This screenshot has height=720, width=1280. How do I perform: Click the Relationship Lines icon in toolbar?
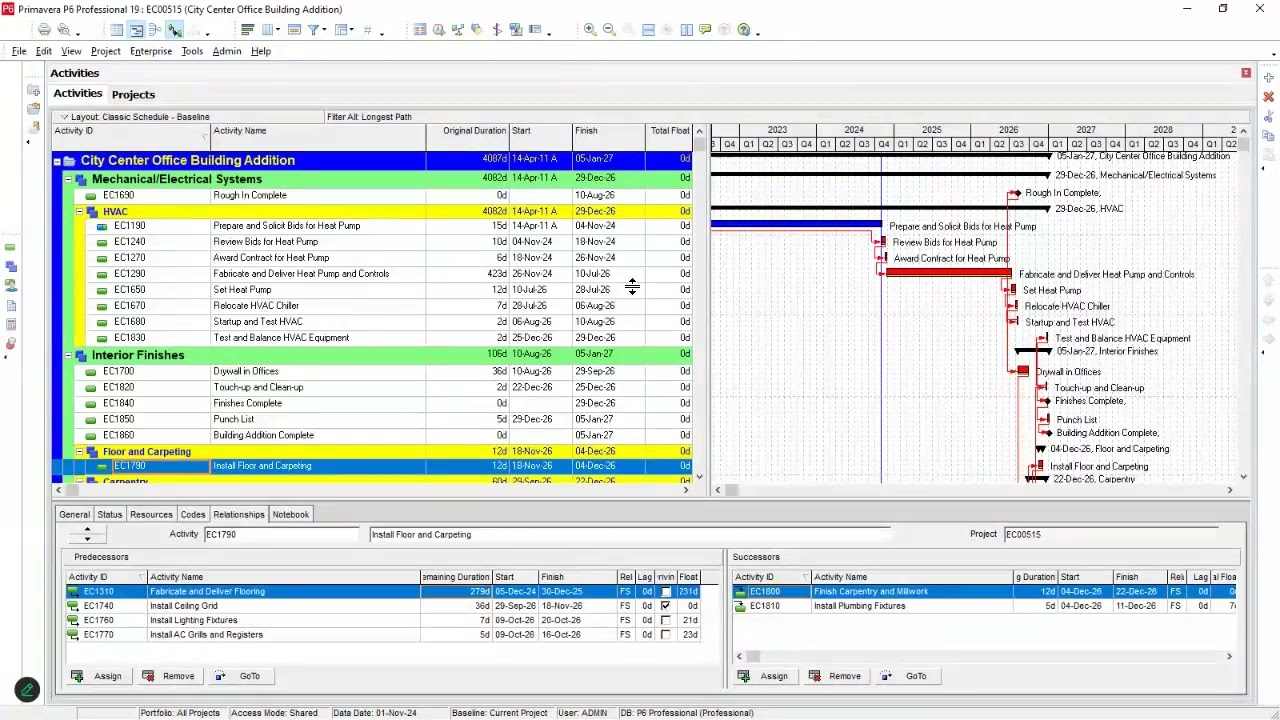pyautogui.click(x=174, y=30)
